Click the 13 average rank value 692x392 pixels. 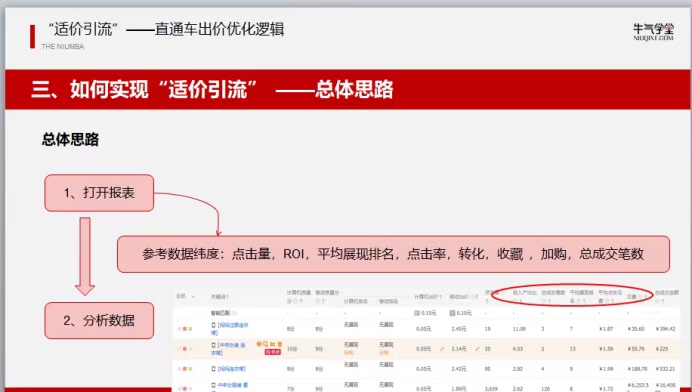coord(572,349)
